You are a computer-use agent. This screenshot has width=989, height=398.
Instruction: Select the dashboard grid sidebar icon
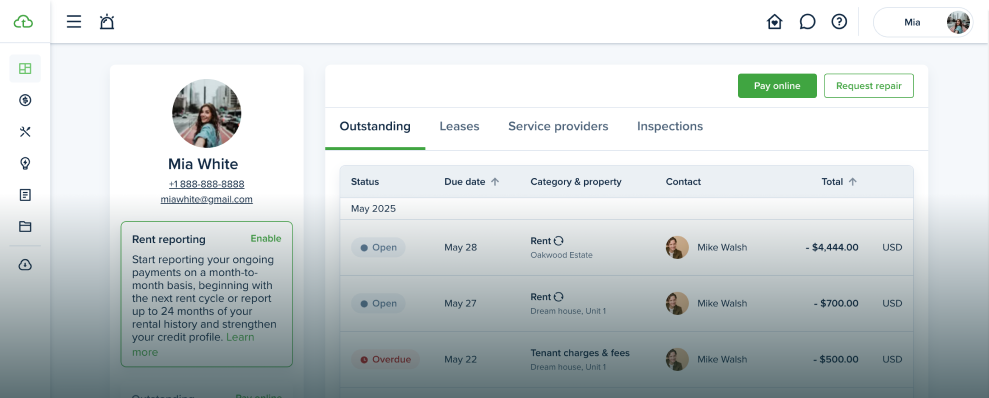click(x=25, y=69)
